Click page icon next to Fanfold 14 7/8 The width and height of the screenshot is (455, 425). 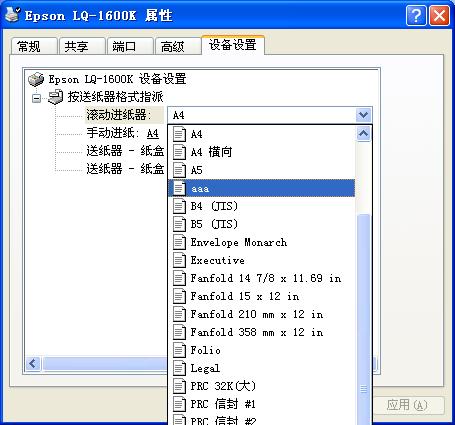179,278
